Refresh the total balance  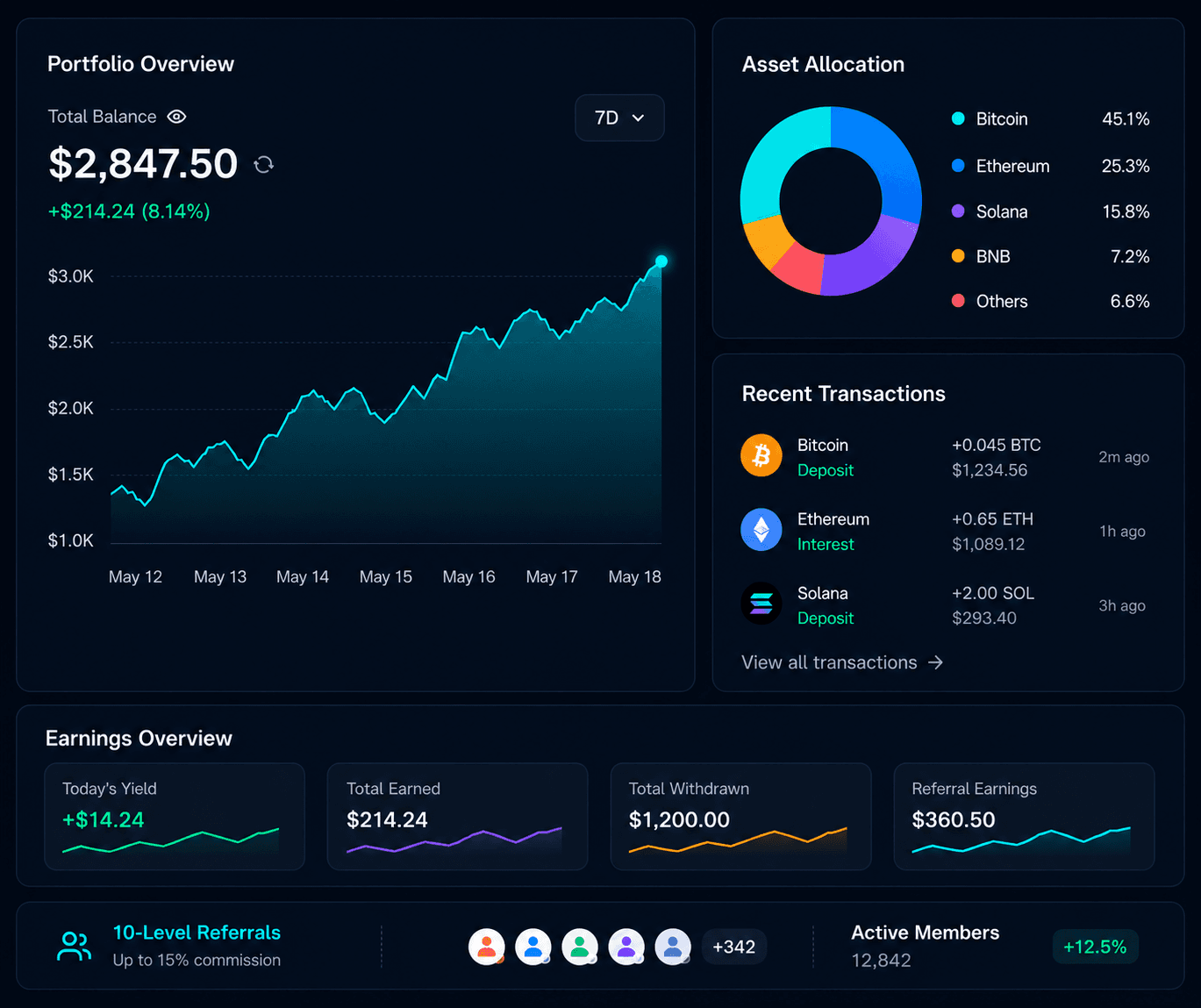[x=263, y=164]
